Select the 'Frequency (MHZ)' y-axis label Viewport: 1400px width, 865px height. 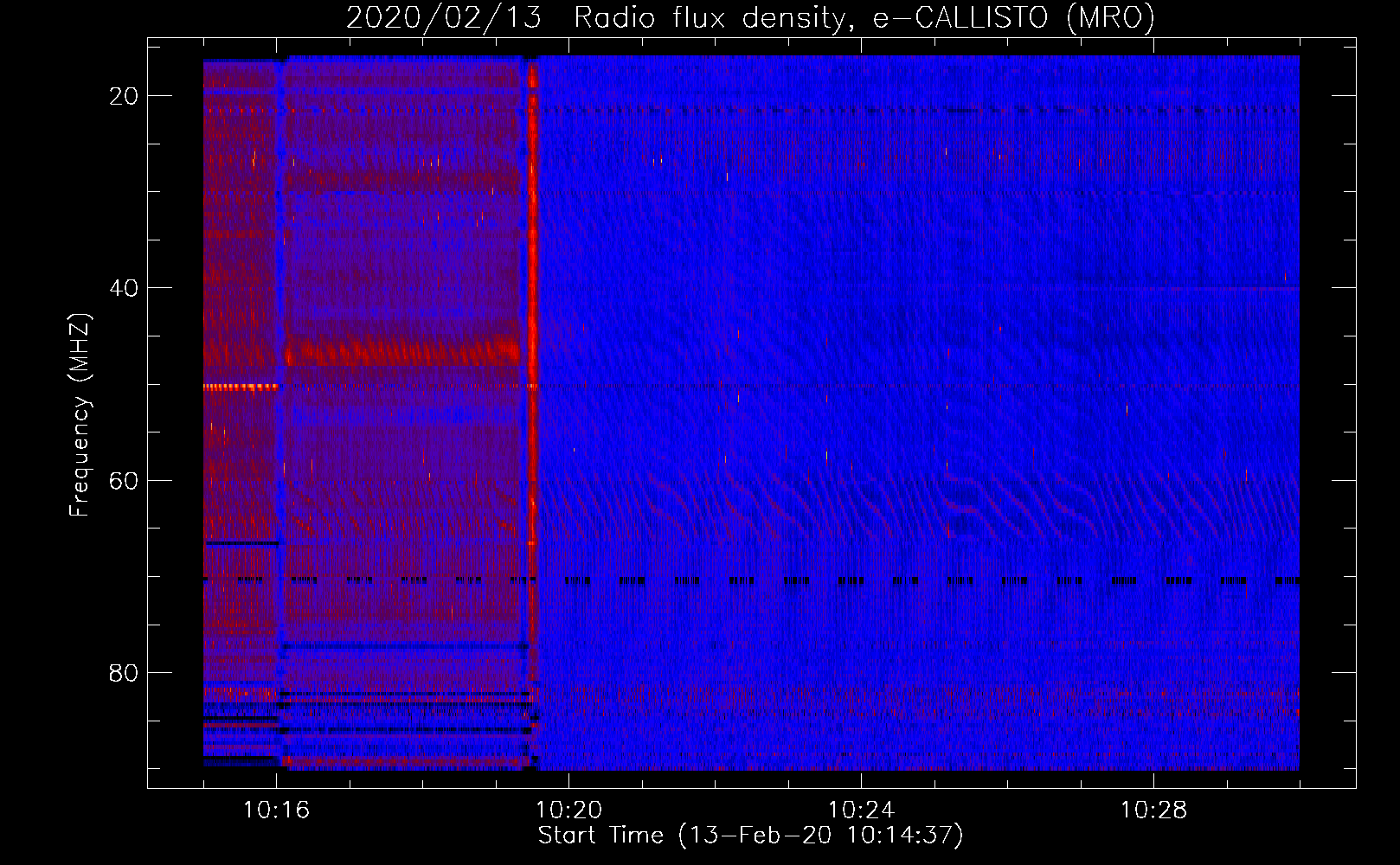pos(80,414)
